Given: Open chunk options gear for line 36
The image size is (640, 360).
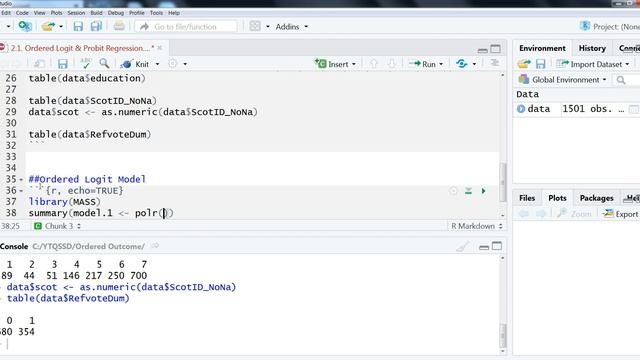Looking at the screenshot, I should 453,191.
